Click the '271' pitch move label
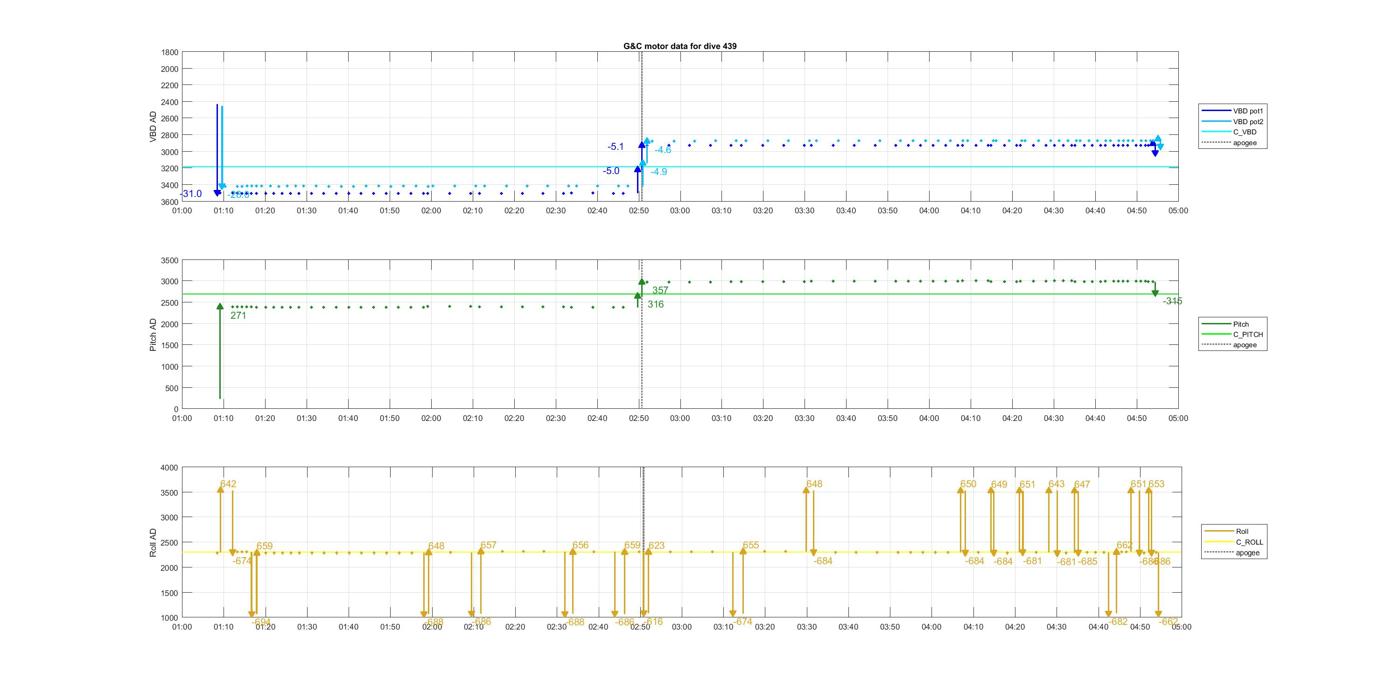 [238, 316]
